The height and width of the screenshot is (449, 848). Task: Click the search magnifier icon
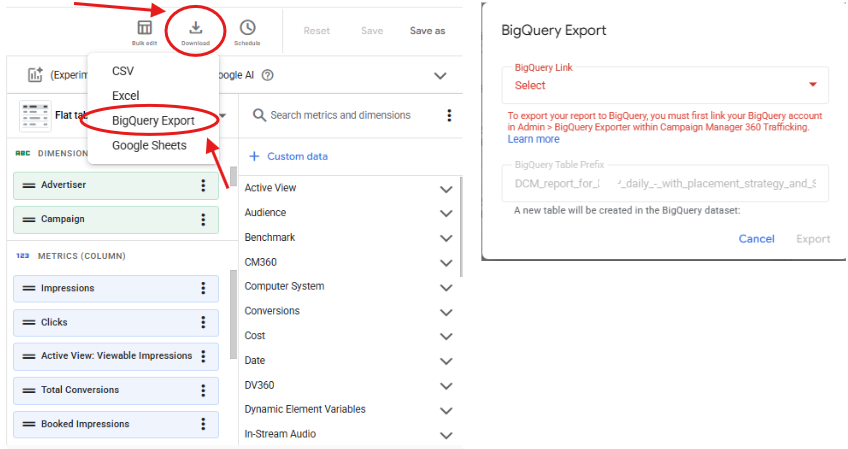(259, 115)
